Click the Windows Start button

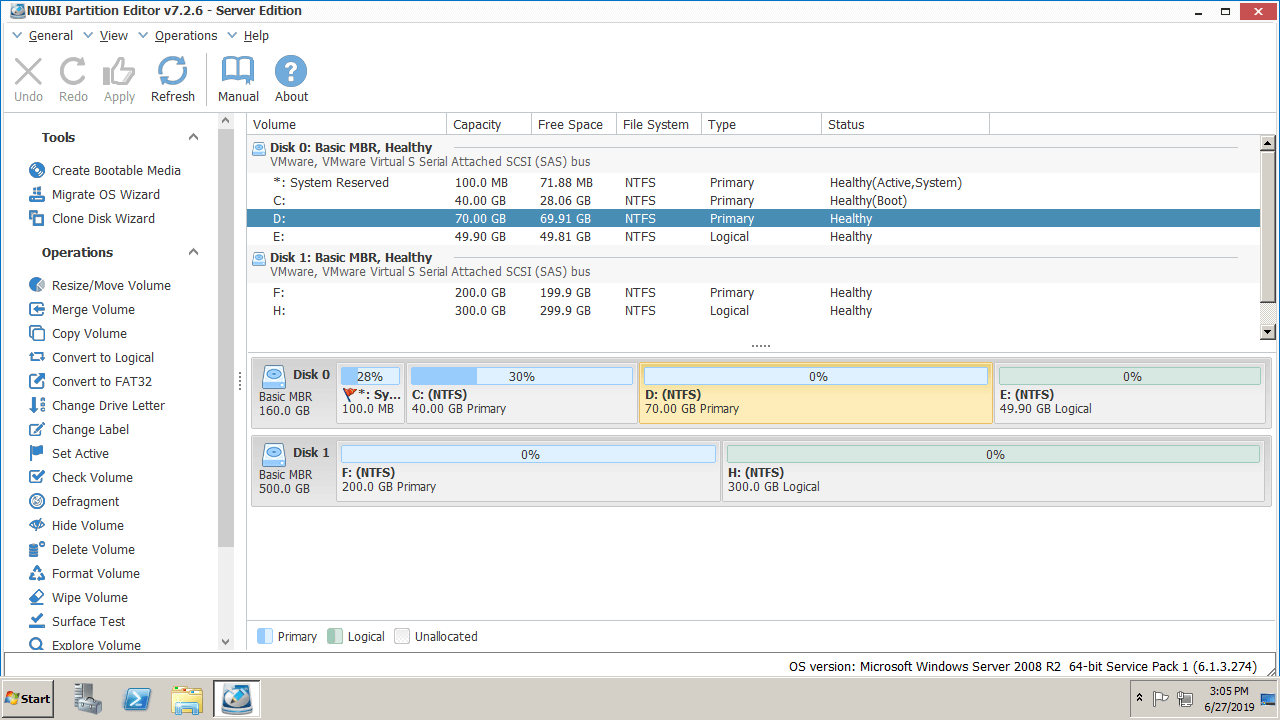tap(28, 699)
